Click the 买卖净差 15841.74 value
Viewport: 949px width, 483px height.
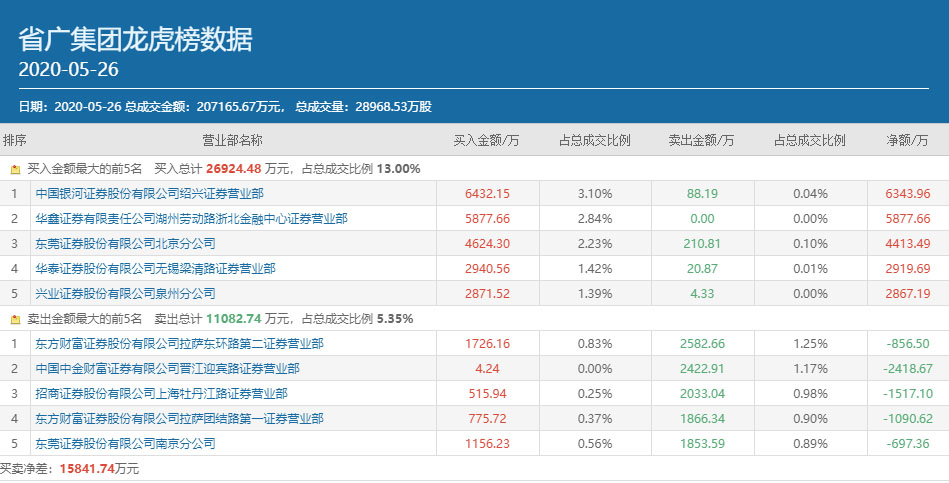click(x=87, y=468)
